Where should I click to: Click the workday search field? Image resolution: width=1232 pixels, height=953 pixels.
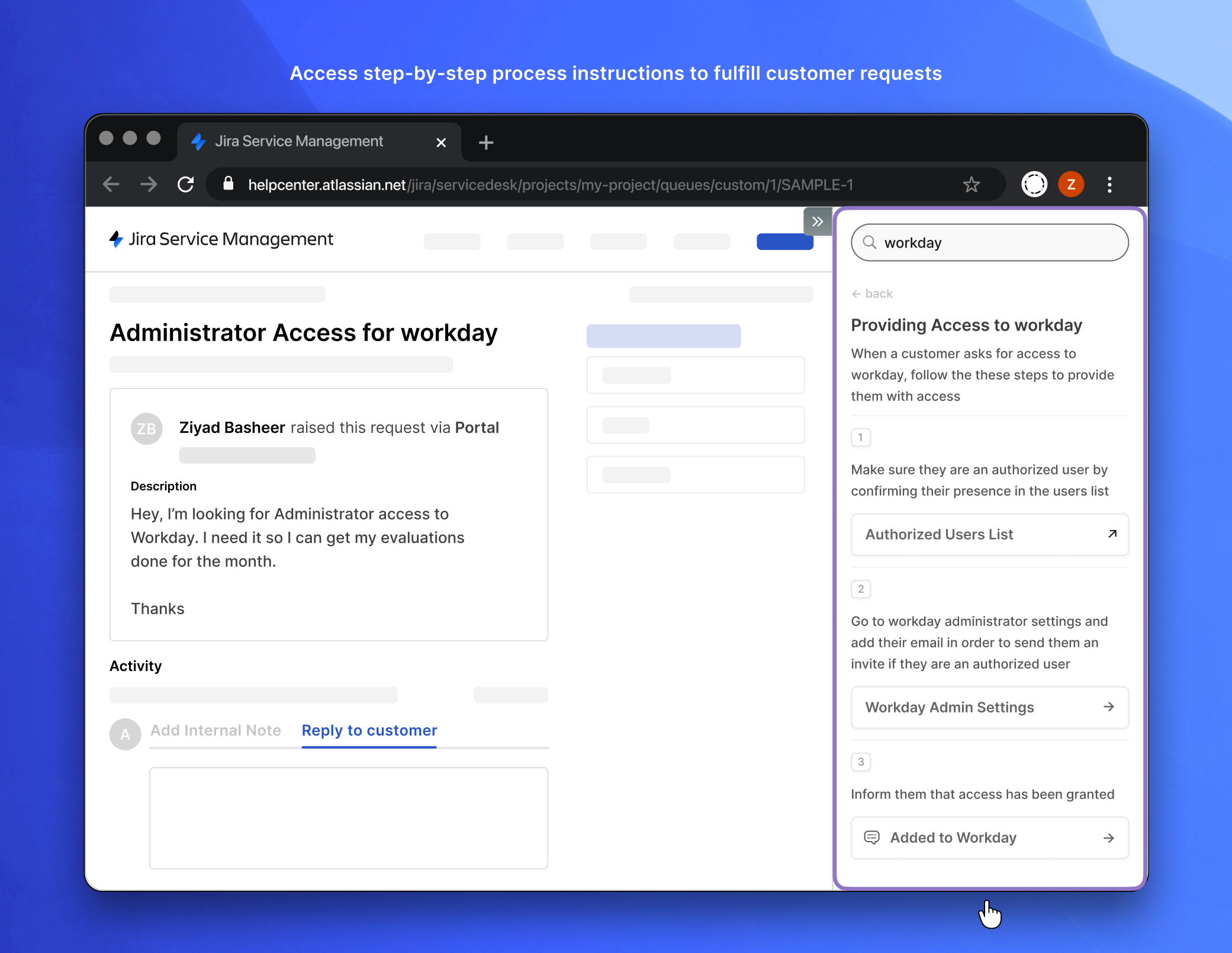click(989, 242)
